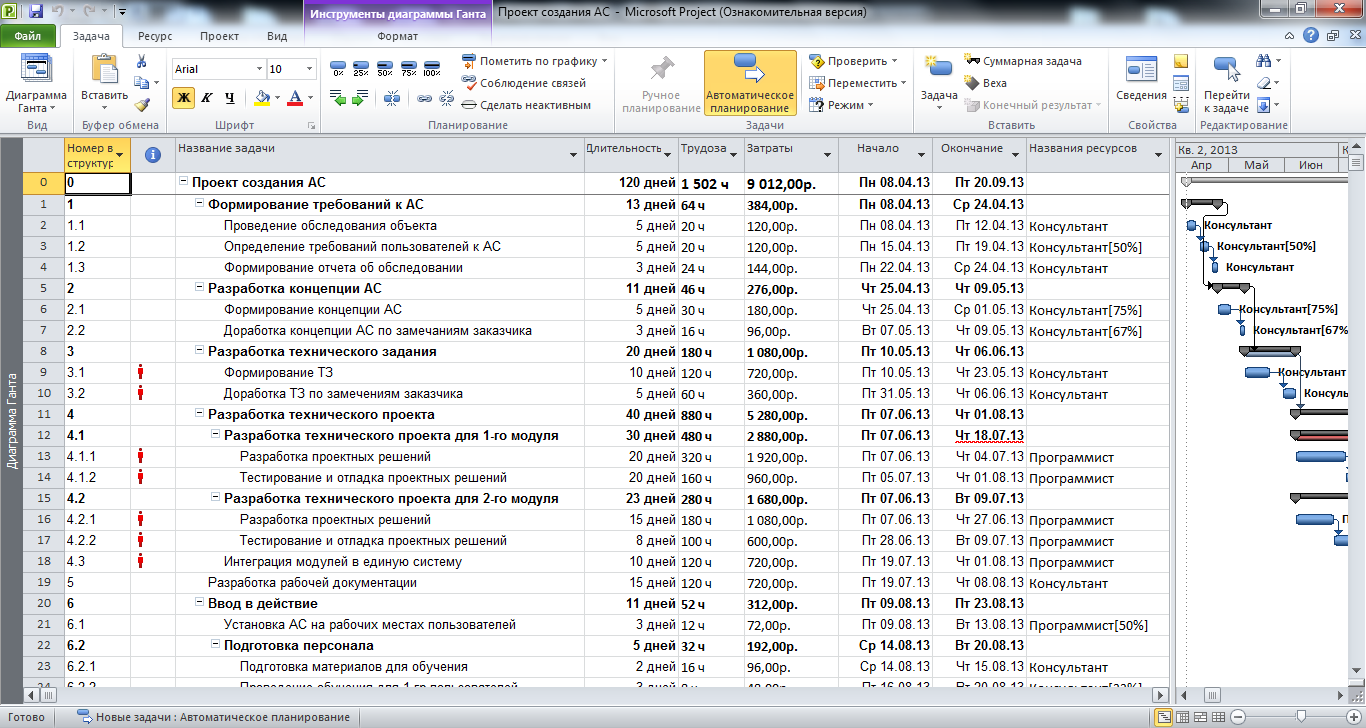Click the Outdent task green left arrow
This screenshot has width=1366, height=728.
click(x=339, y=98)
